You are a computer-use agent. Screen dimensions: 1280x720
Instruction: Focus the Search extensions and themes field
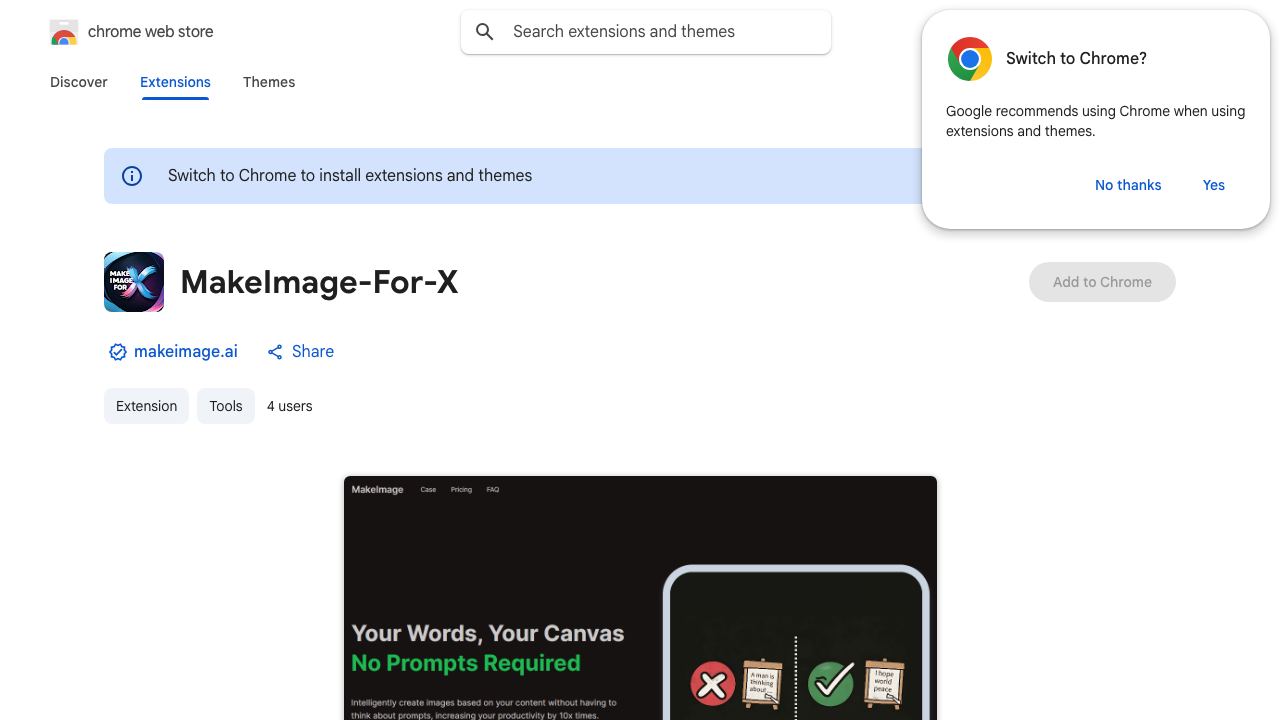click(x=646, y=32)
